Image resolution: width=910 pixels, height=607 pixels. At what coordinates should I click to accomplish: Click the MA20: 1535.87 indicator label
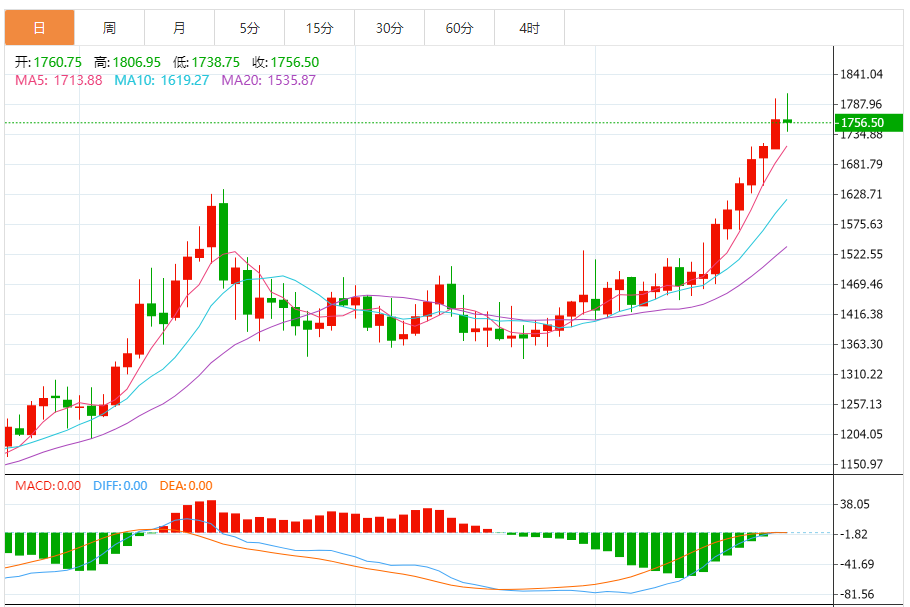268,80
